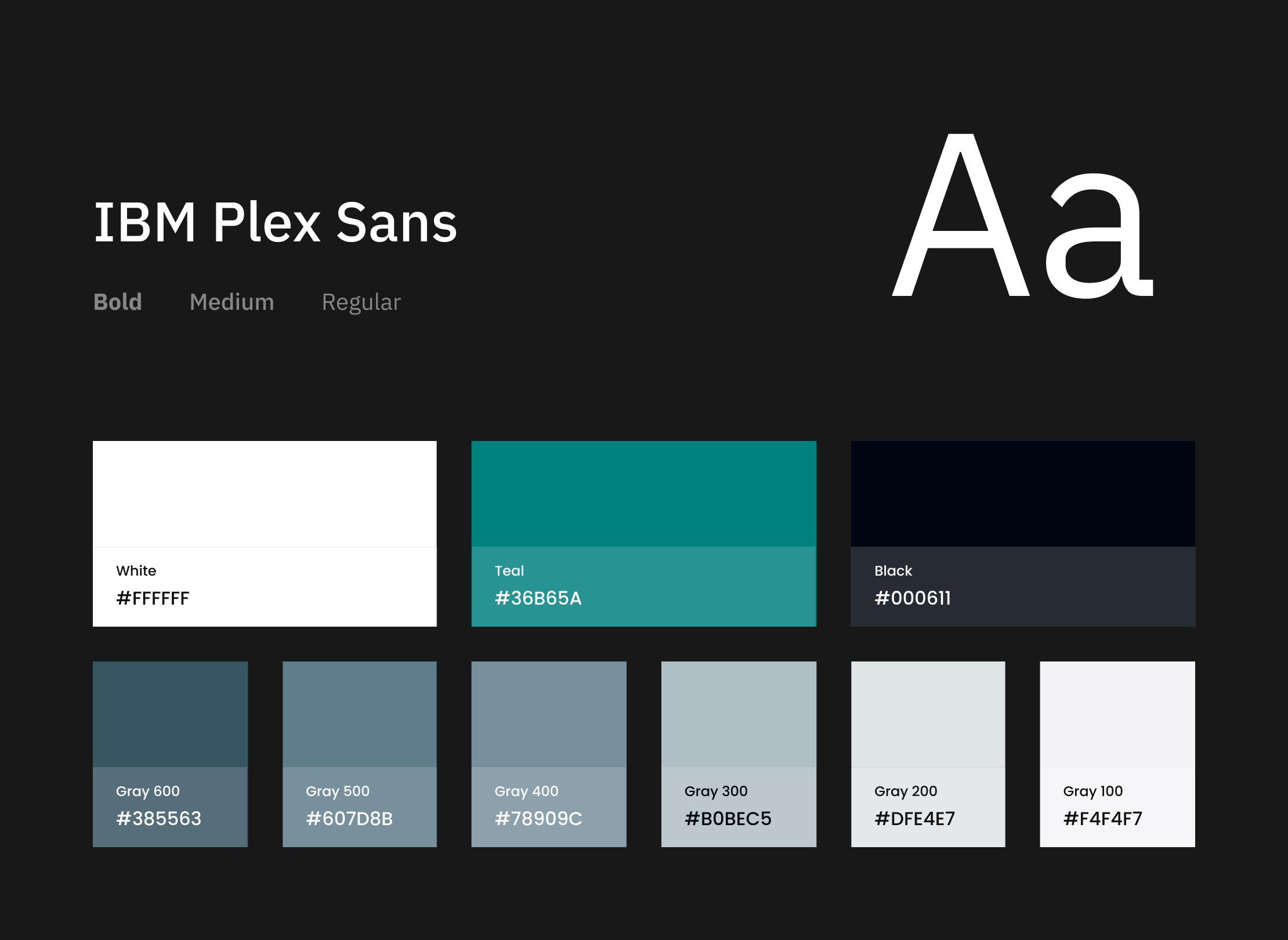
Task: Click the Black color swatch
Action: (1023, 494)
